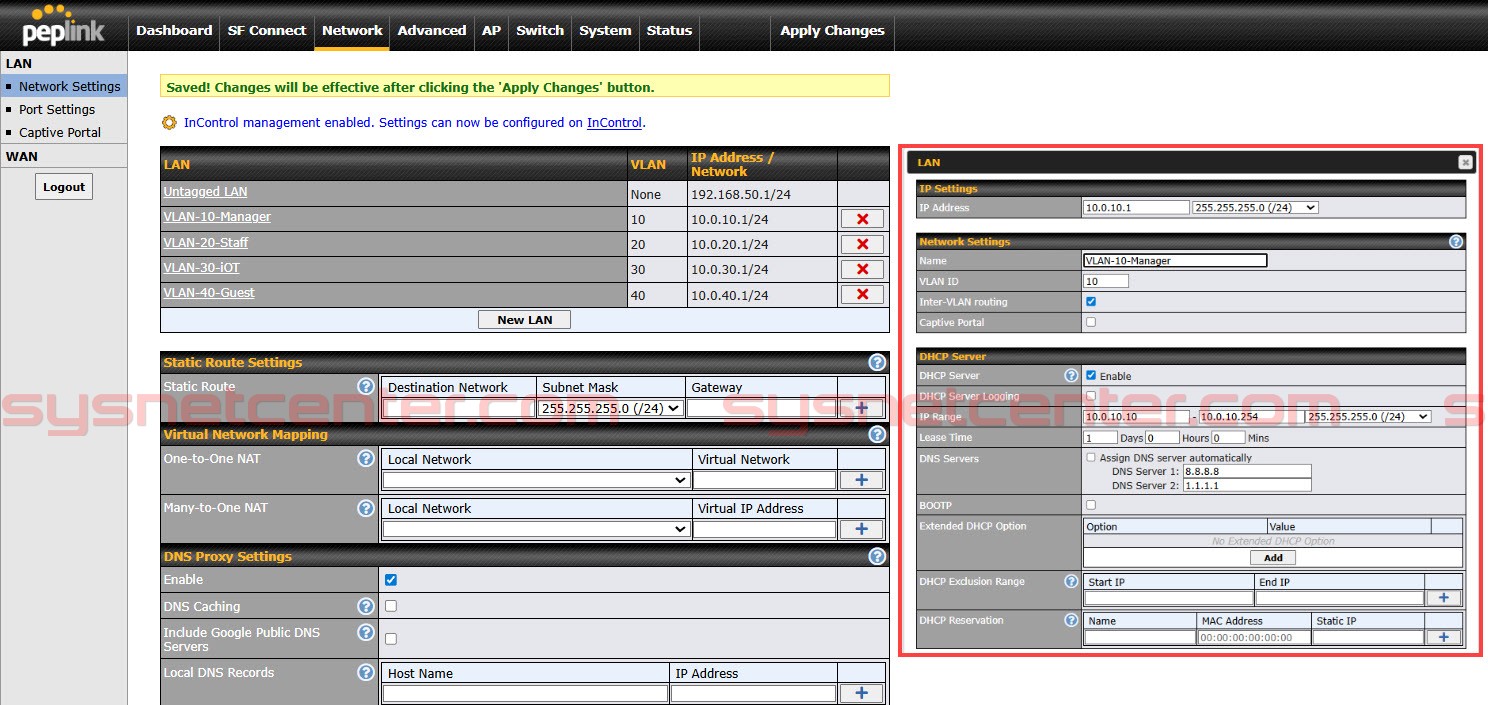Open VLAN-40-Guest link
The width and height of the screenshot is (1488, 705).
coord(209,293)
